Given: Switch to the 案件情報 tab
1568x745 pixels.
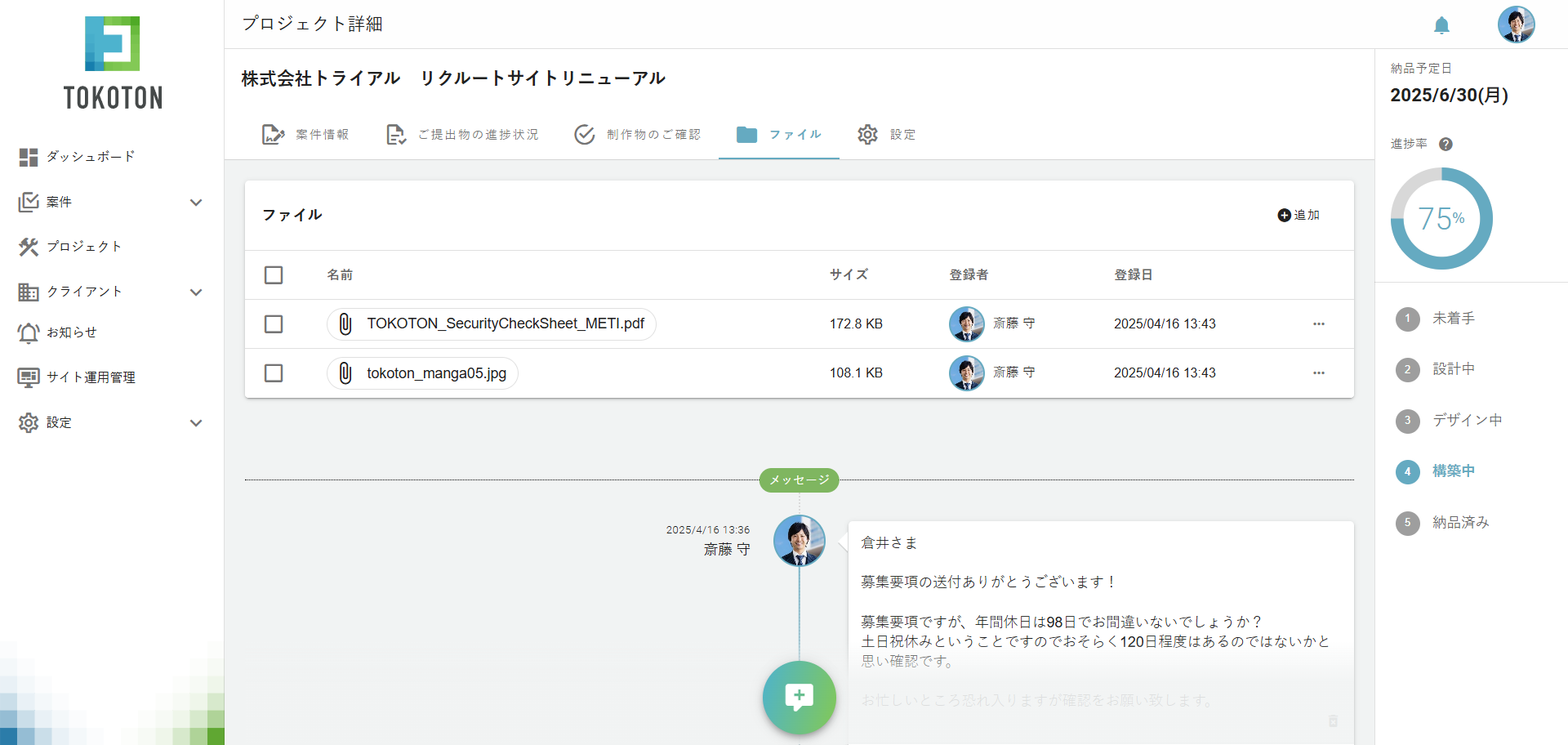Looking at the screenshot, I should [x=305, y=135].
